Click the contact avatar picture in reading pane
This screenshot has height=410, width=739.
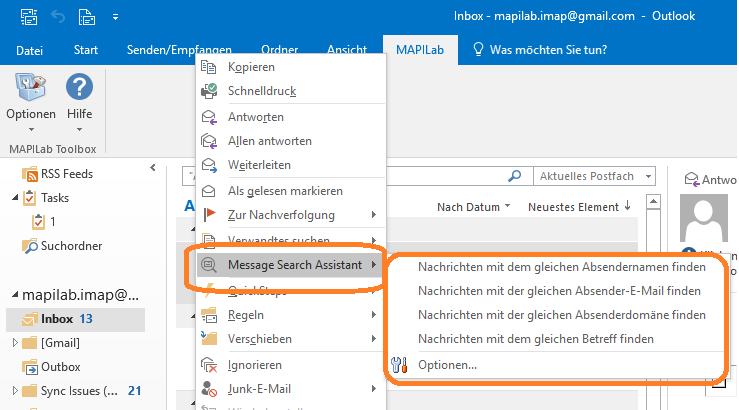click(x=704, y=218)
